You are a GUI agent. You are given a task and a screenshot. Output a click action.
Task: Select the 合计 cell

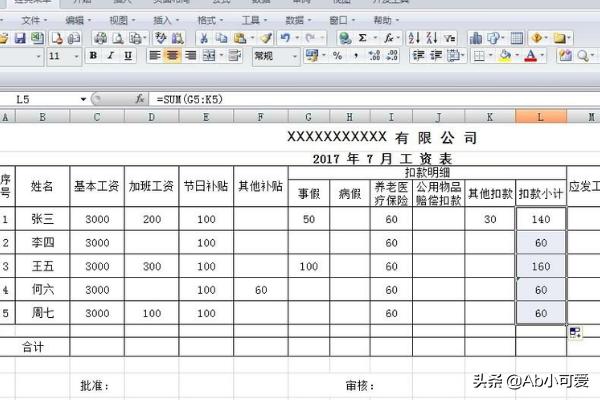click(x=34, y=347)
